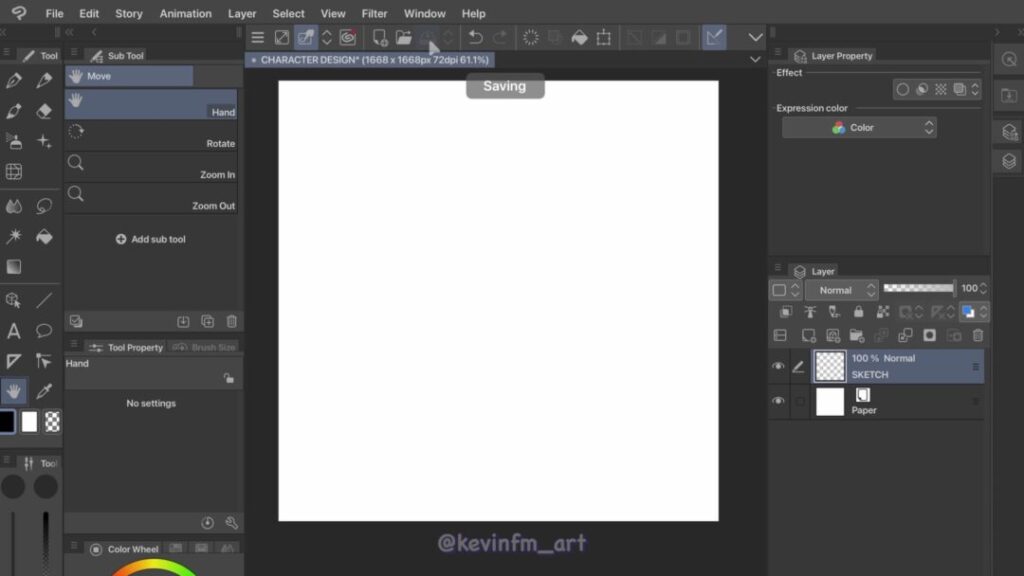This screenshot has width=1024, height=576.
Task: Select the Auto select magic wand tool
Action: (14, 236)
